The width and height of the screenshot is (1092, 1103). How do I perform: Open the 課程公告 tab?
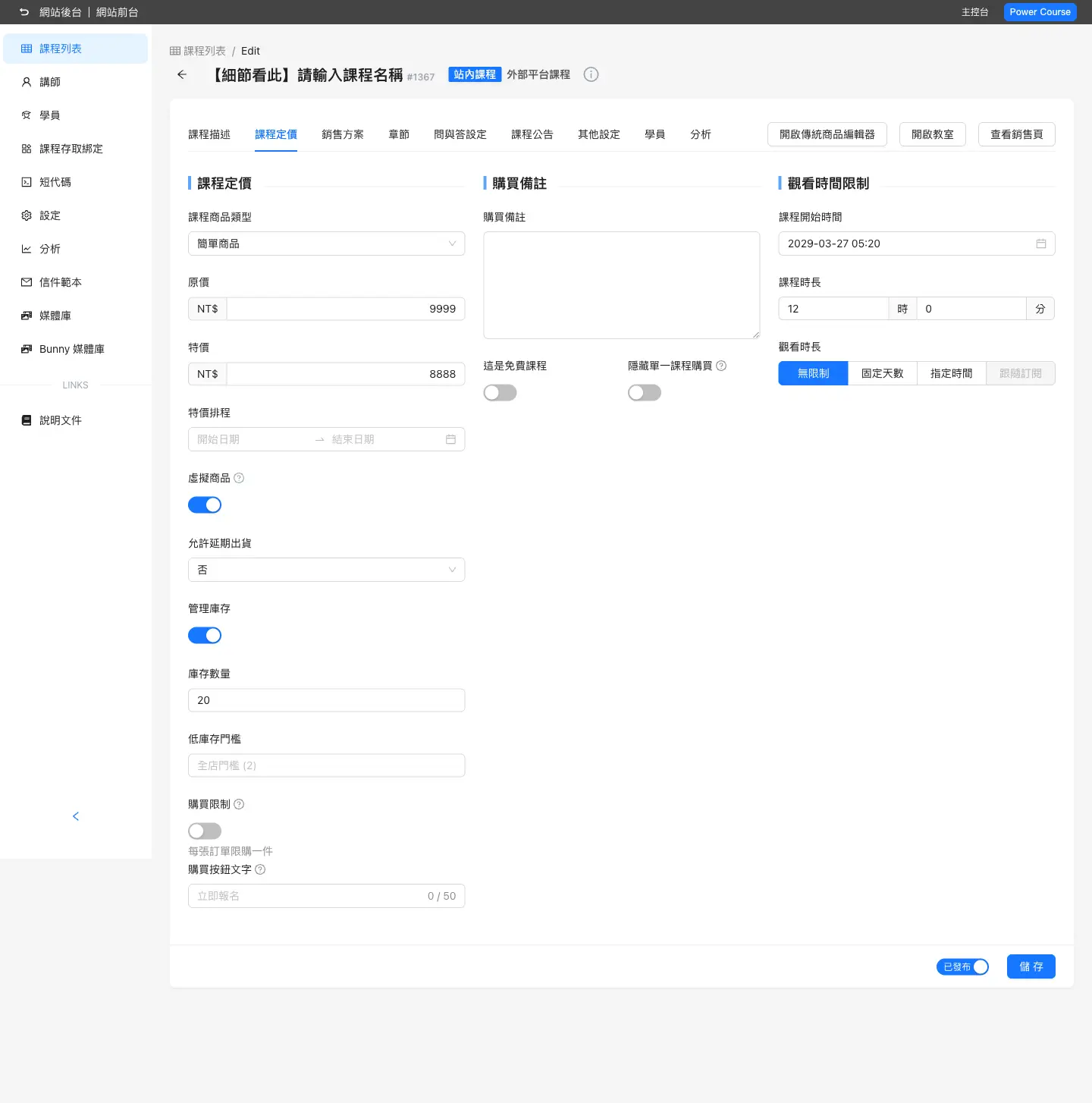pyautogui.click(x=532, y=134)
